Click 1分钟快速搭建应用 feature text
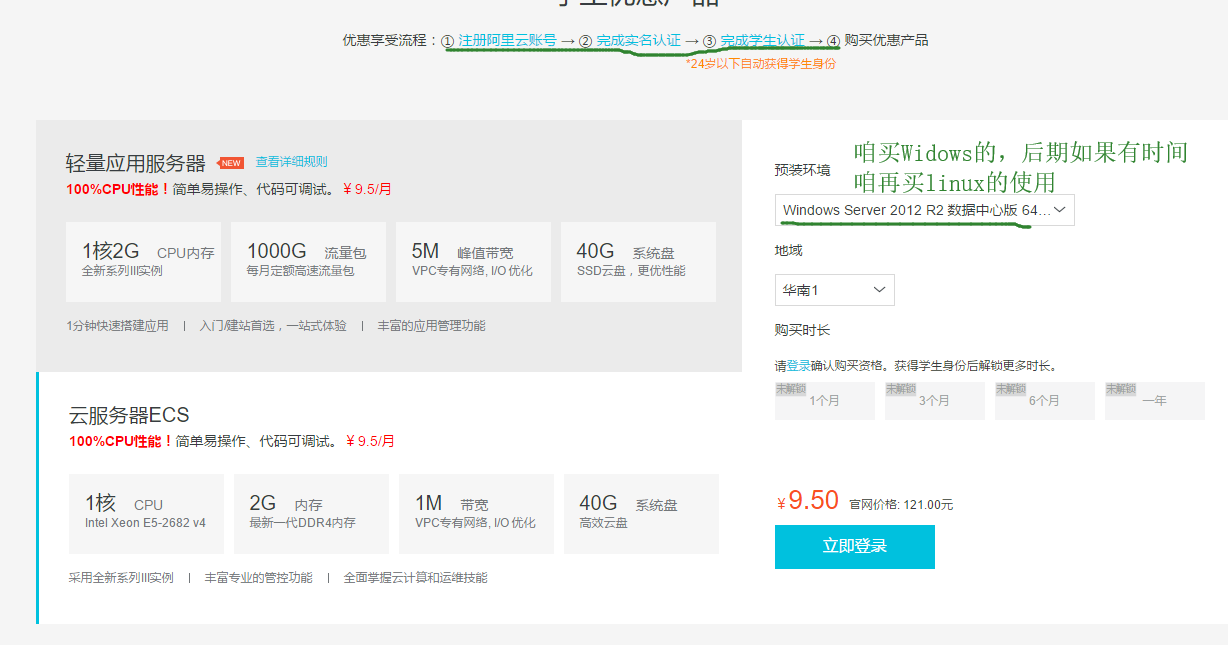This screenshot has height=645, width=1228. pyautogui.click(x=117, y=326)
